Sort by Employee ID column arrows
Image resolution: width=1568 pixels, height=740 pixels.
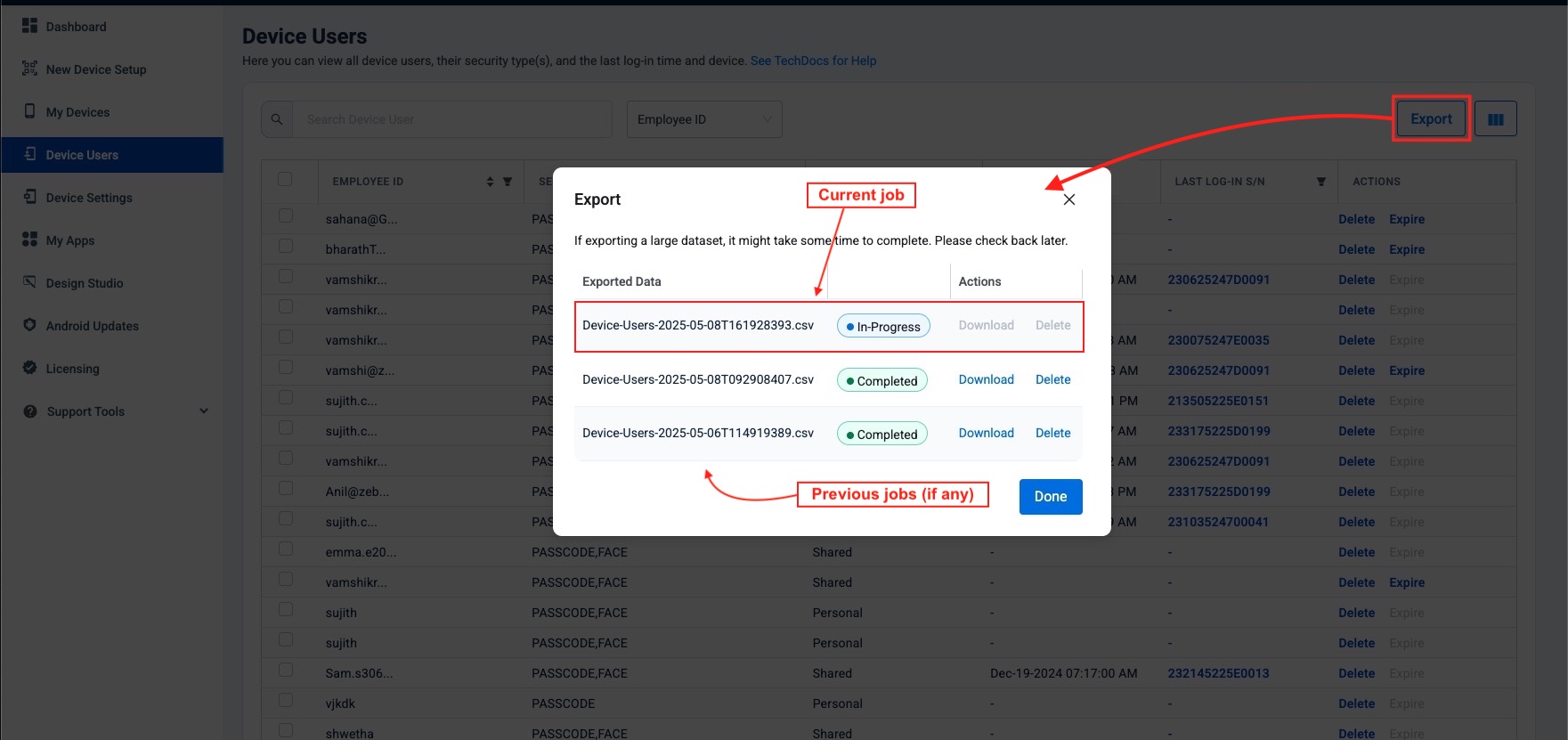(x=490, y=182)
